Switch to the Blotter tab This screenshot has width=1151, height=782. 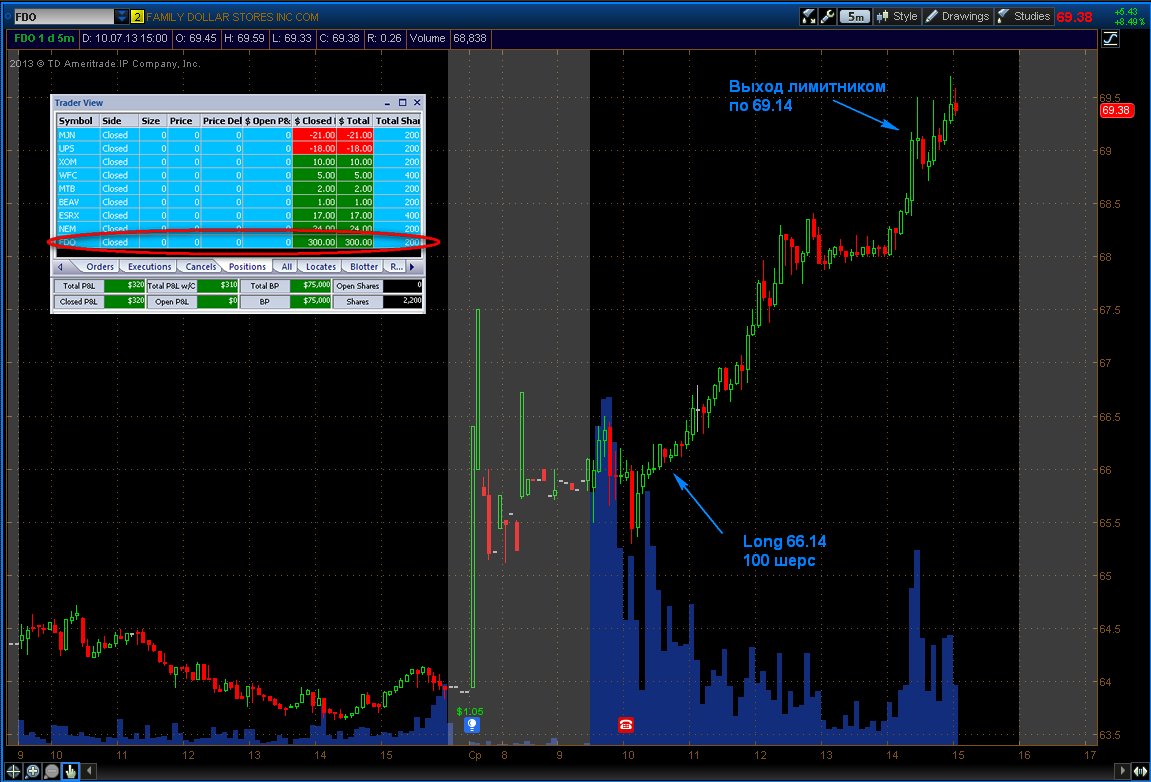[363, 267]
